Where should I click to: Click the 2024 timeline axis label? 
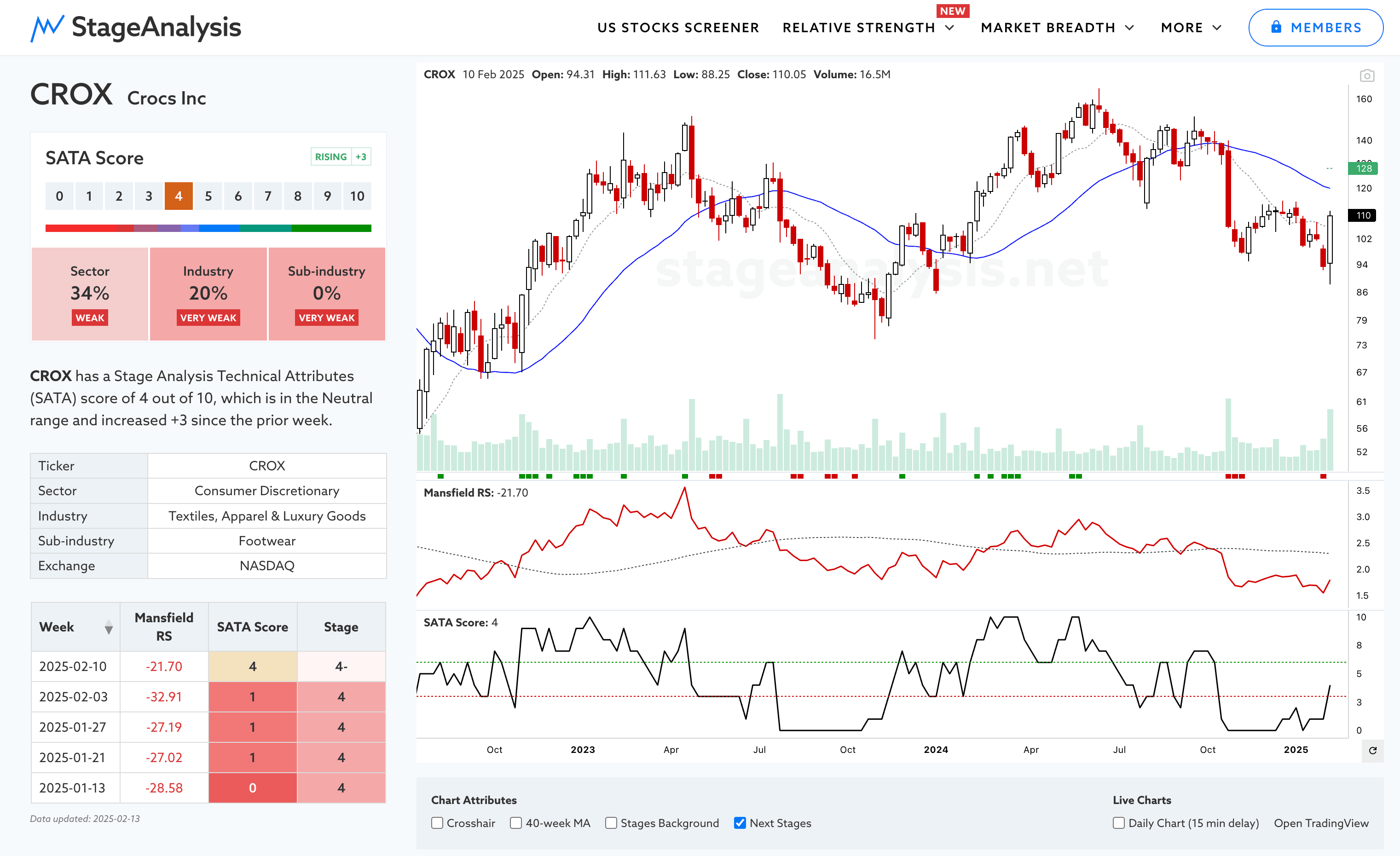tap(936, 750)
